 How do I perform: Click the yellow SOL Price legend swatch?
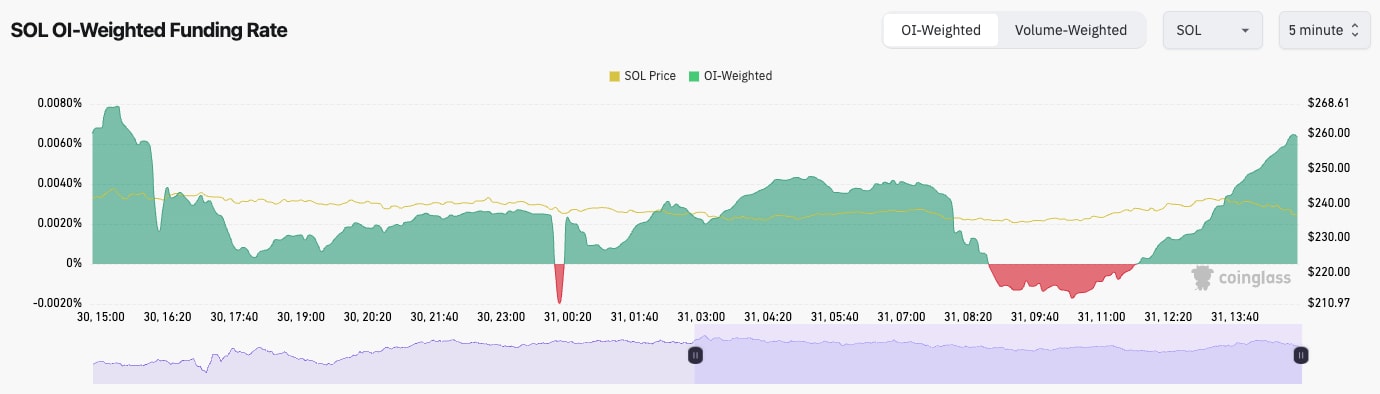[614, 76]
